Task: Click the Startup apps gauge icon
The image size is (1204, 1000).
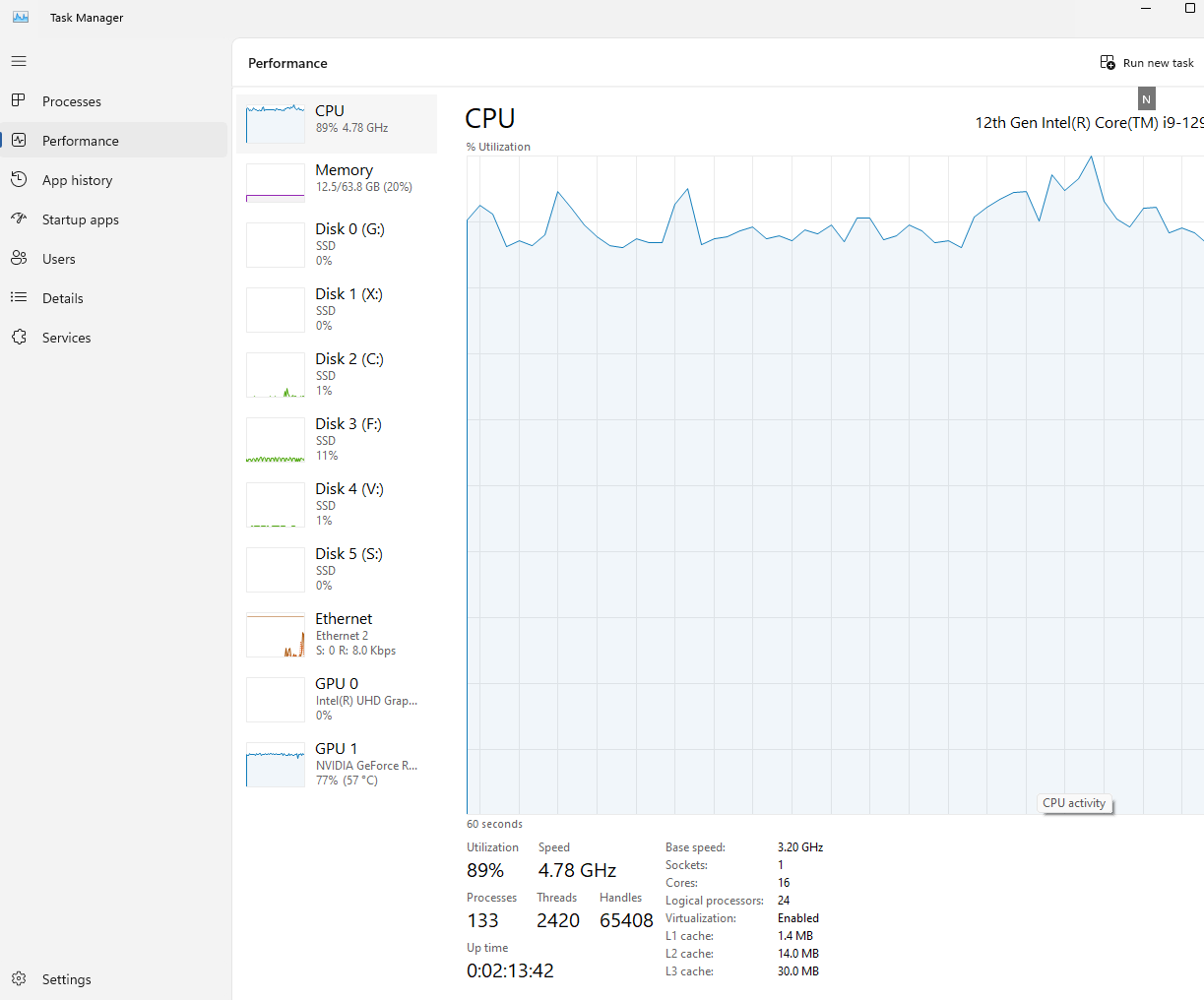Action: click(19, 219)
